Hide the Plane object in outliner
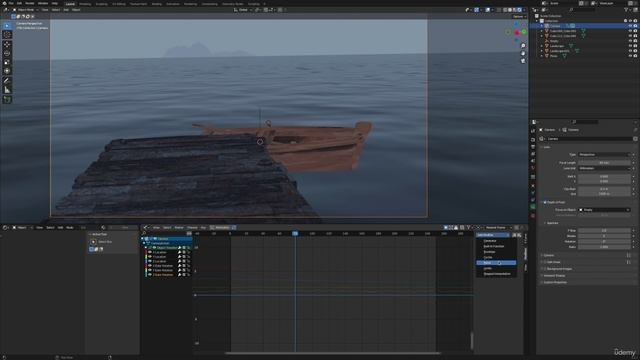This screenshot has height=360, width=640. pyautogui.click(x=630, y=56)
